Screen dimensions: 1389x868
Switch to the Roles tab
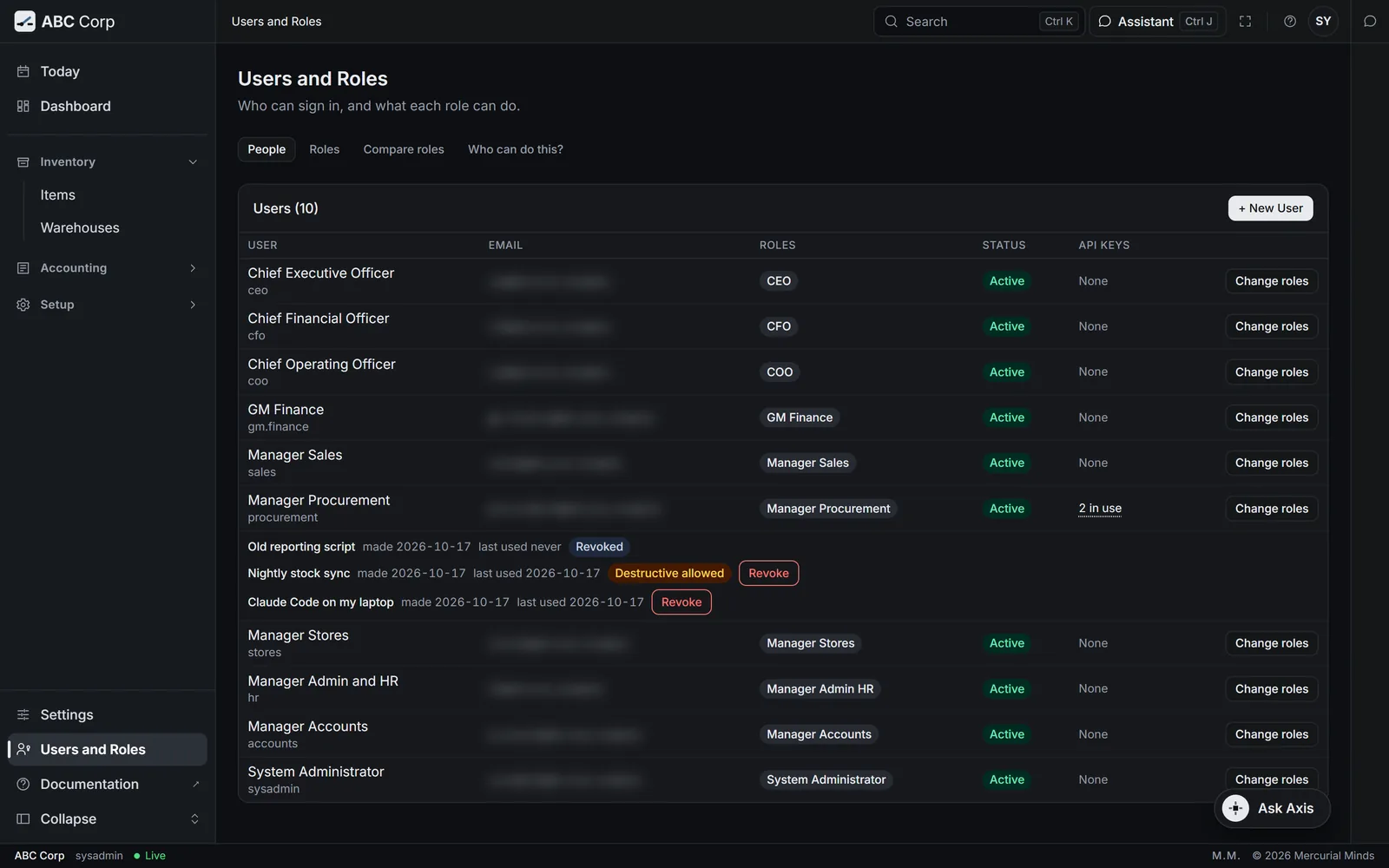pos(325,149)
